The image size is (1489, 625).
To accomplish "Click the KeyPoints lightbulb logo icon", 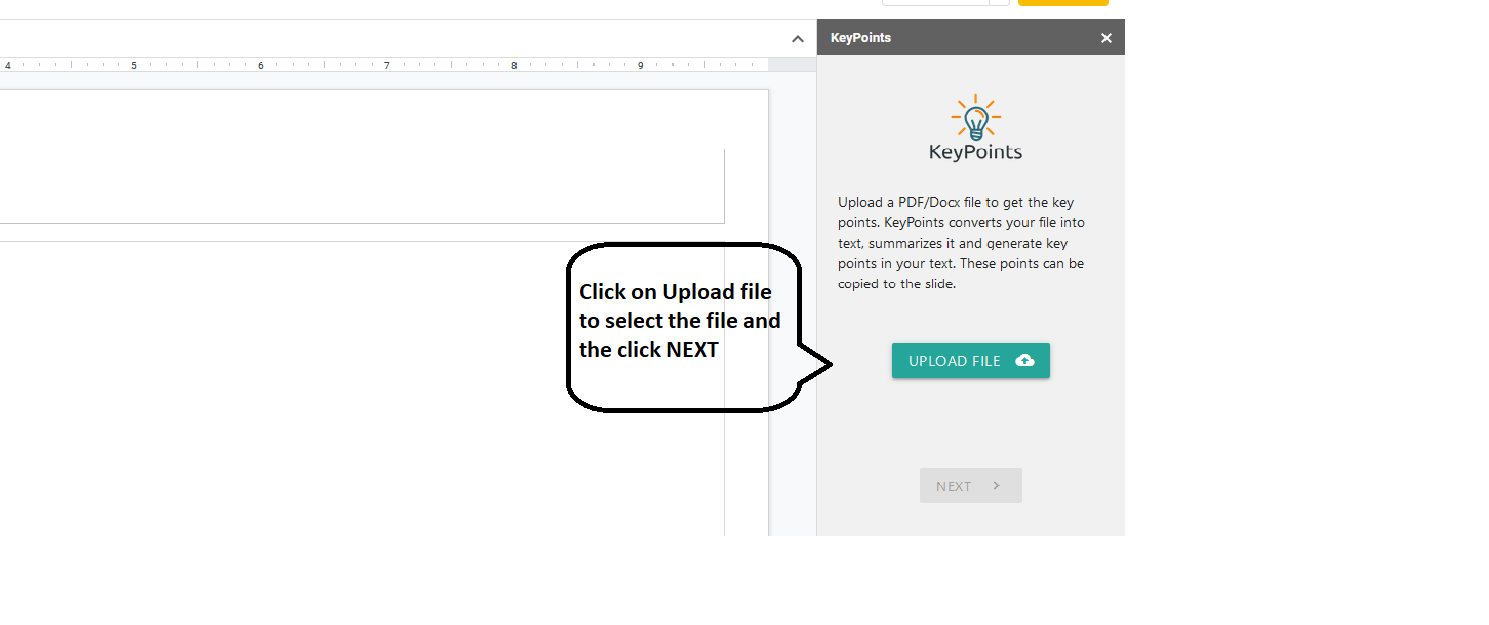I will pyautogui.click(x=975, y=118).
